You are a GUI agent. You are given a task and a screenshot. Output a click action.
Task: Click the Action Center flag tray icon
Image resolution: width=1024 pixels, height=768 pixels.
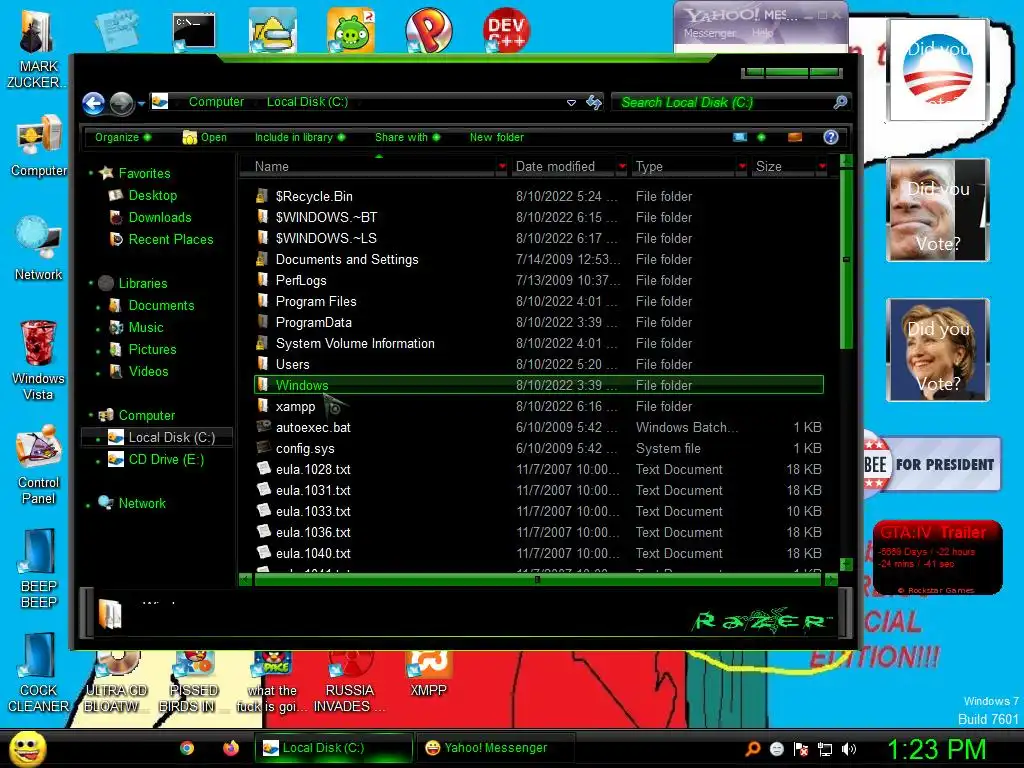801,750
